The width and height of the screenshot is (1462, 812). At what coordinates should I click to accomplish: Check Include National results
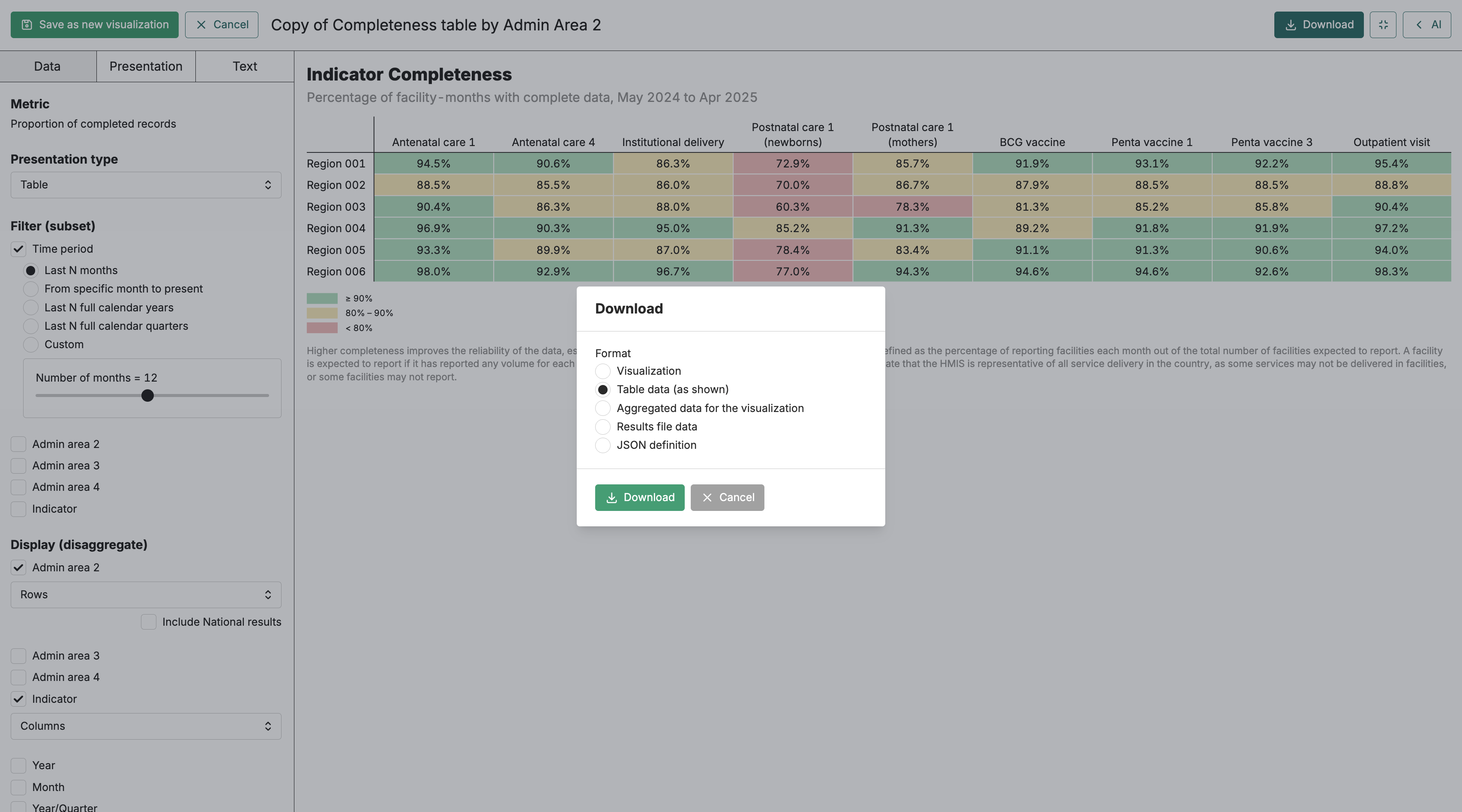point(149,622)
